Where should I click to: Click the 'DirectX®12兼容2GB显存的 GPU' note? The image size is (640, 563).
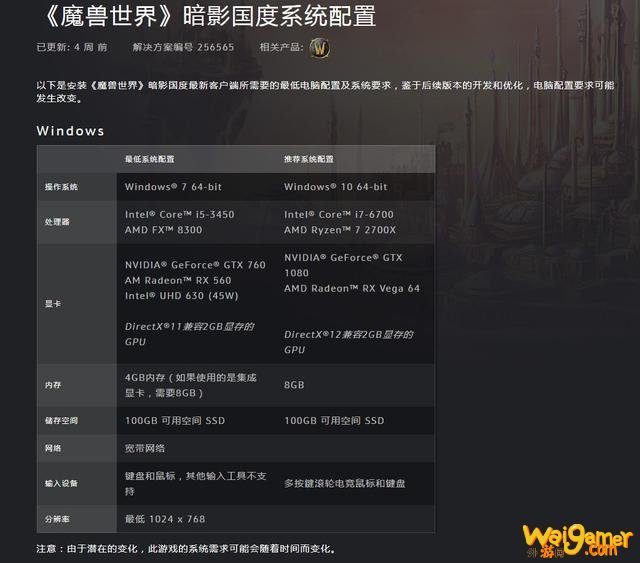click(x=349, y=342)
